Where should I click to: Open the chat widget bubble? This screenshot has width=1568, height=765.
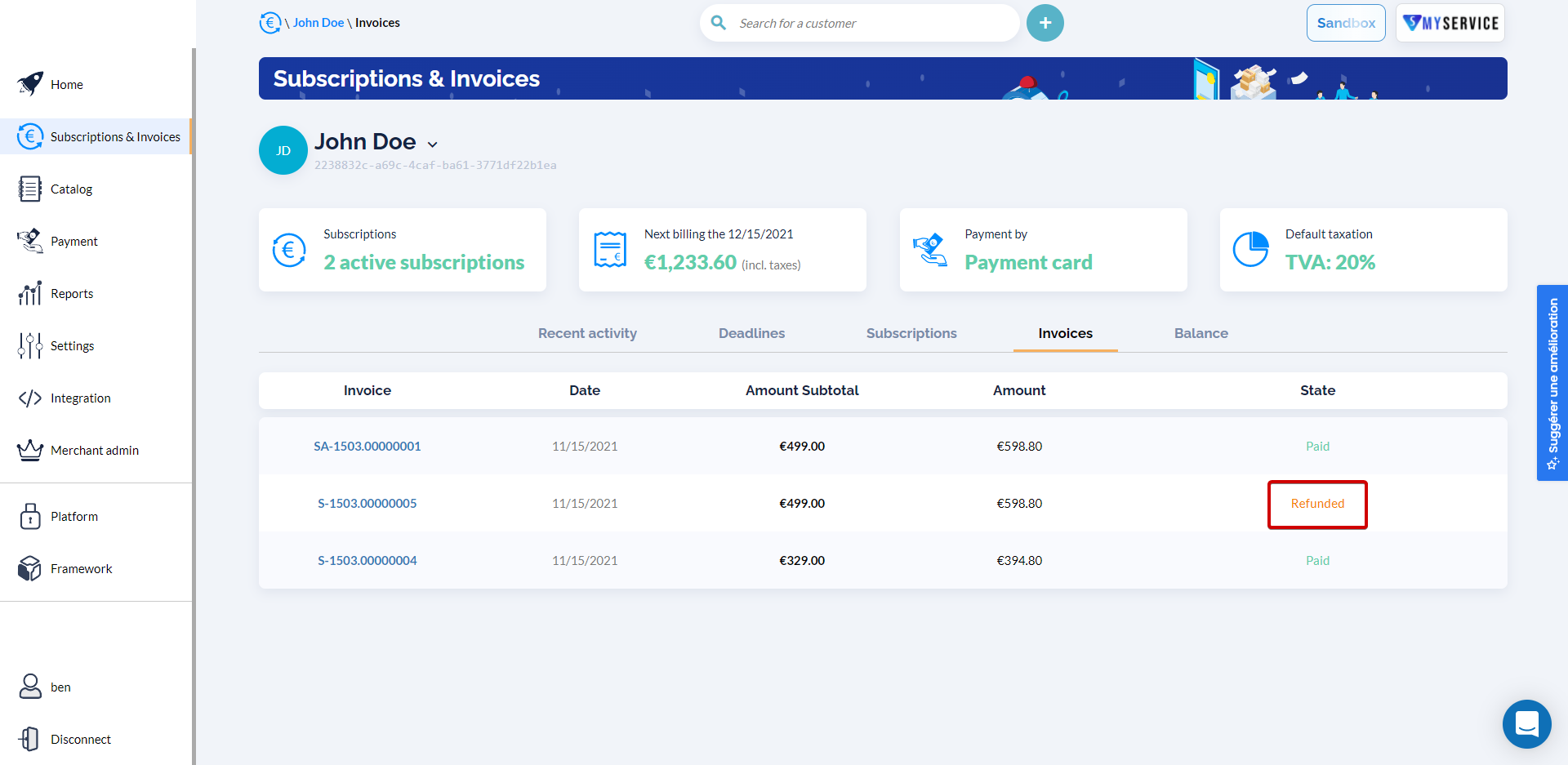coord(1527,724)
